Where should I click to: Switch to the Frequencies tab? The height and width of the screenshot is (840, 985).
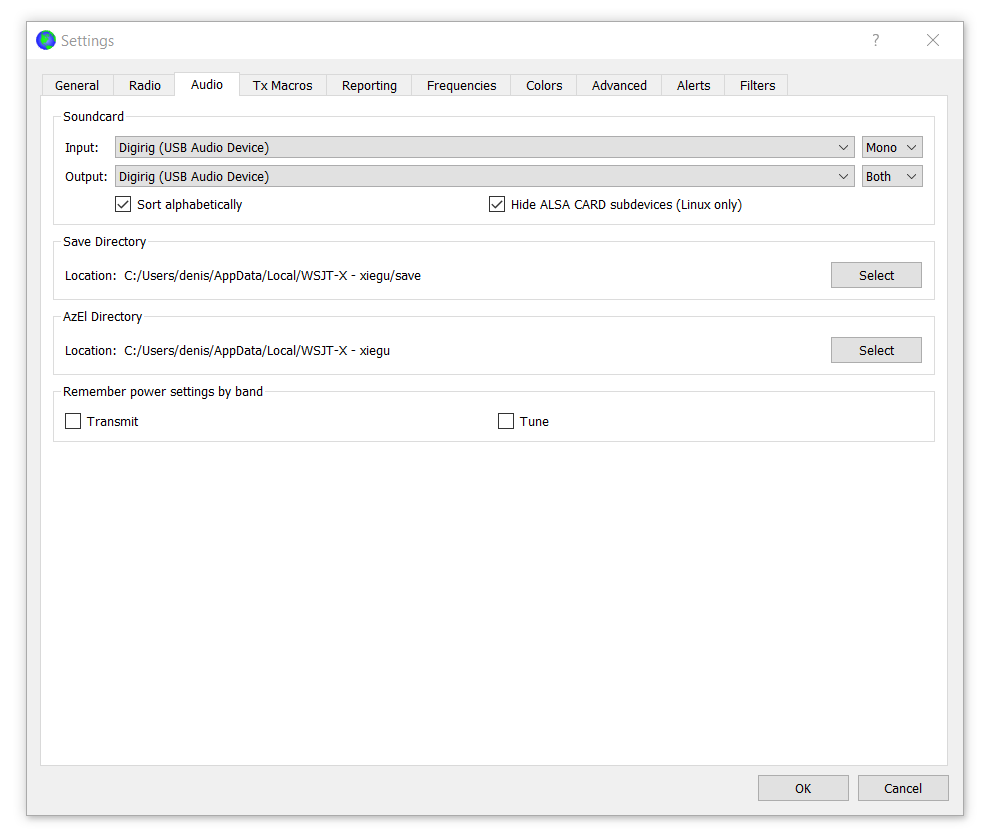point(462,85)
